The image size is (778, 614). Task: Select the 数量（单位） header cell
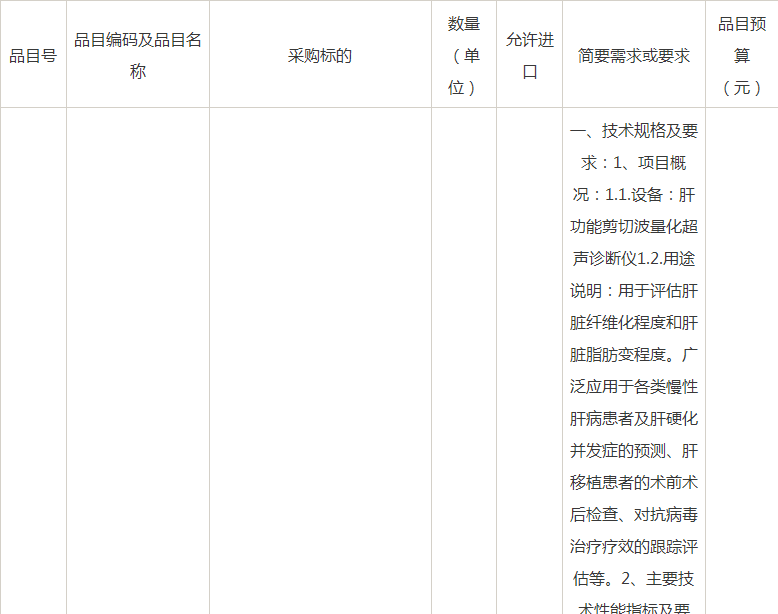point(463,56)
